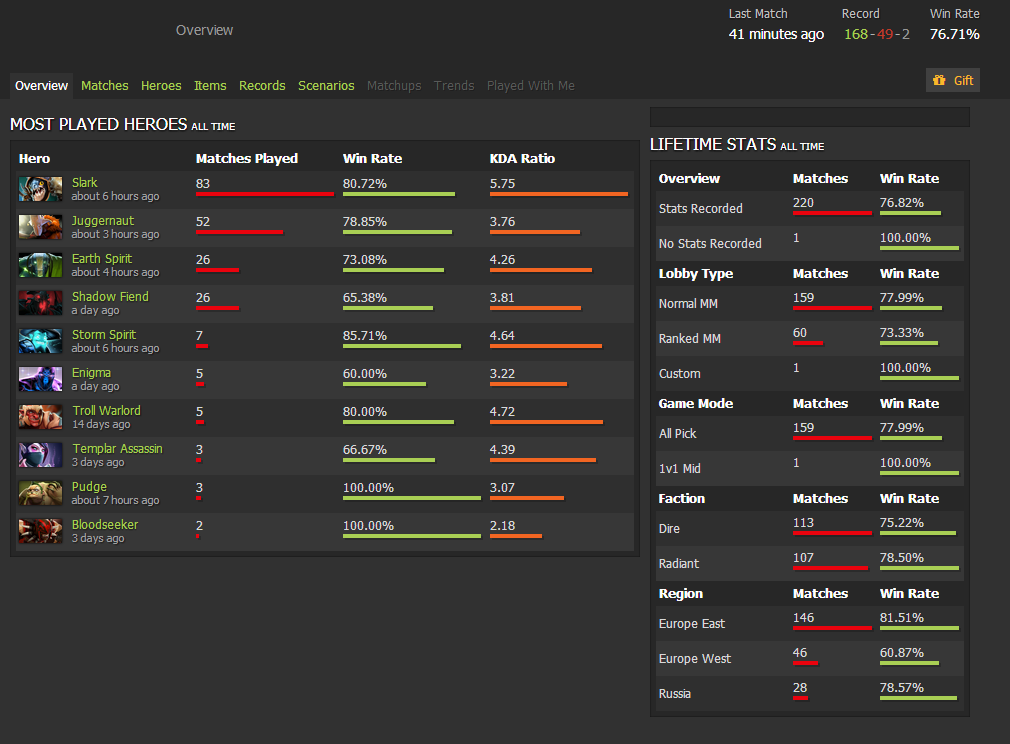Screen dimensions: 1010x744
Task: Select the Overview tab
Action: click(42, 86)
